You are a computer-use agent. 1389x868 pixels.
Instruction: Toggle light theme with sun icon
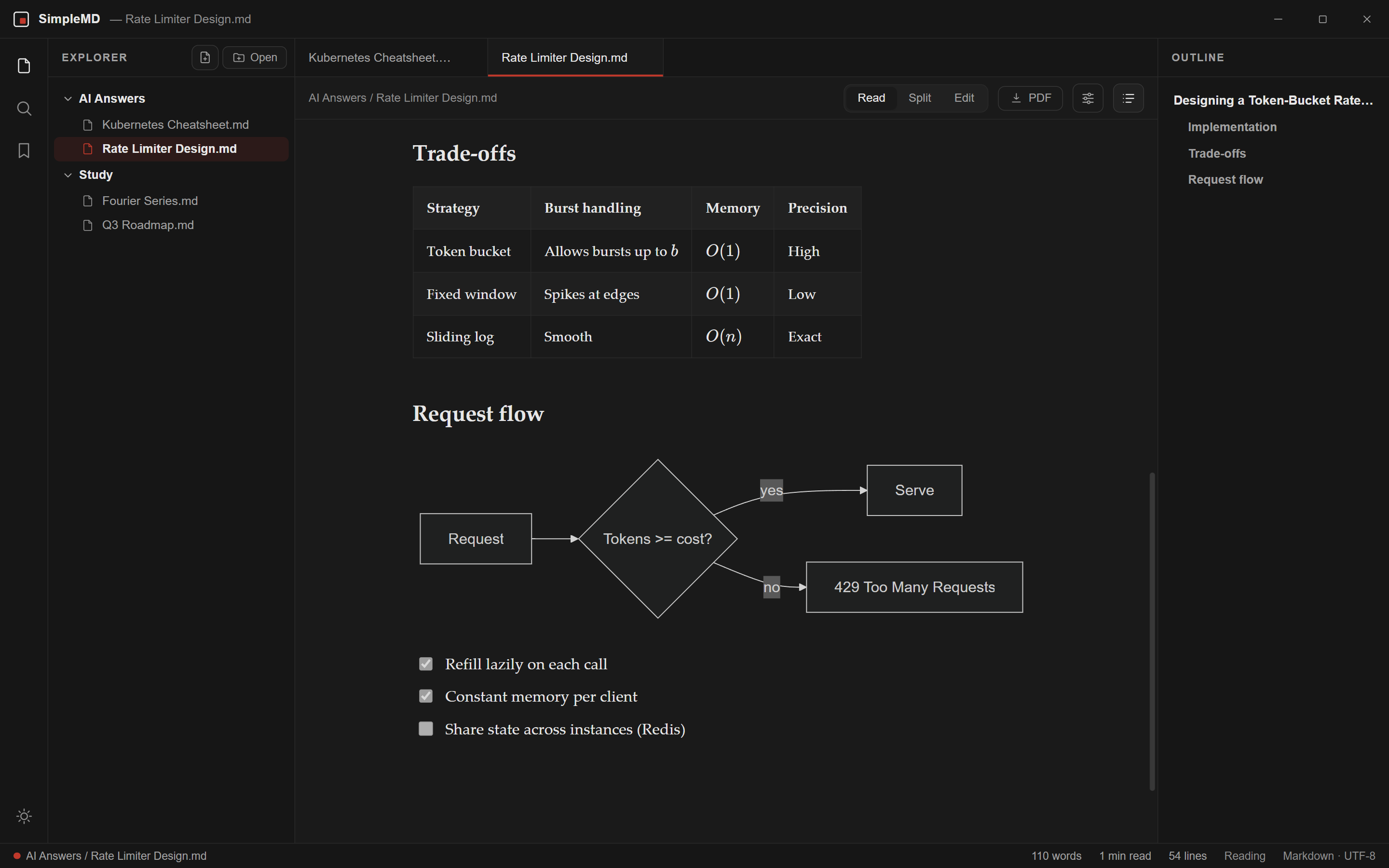coord(24,816)
